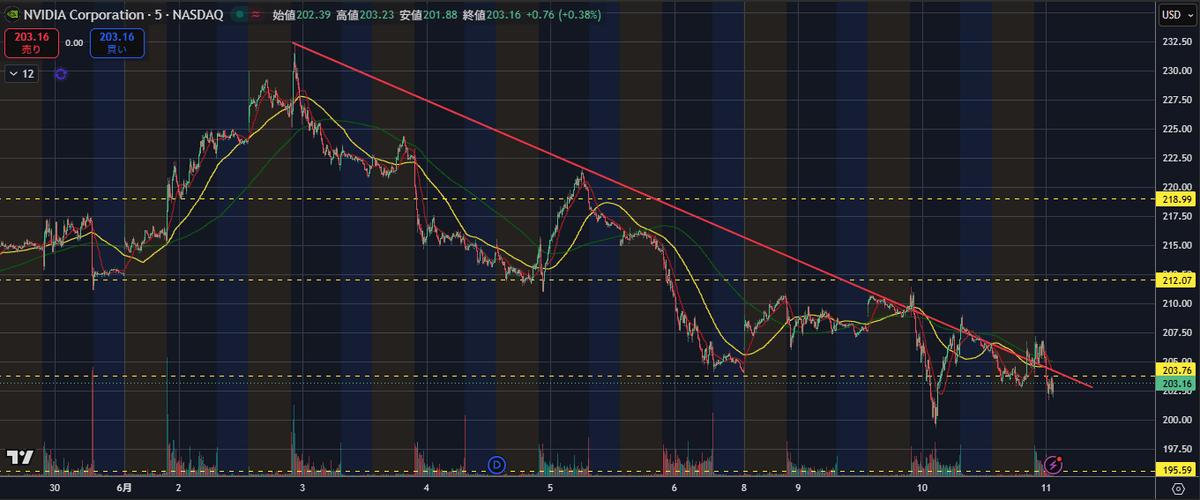Click the pink lightning event marker
1200x500 pixels.
1053,464
